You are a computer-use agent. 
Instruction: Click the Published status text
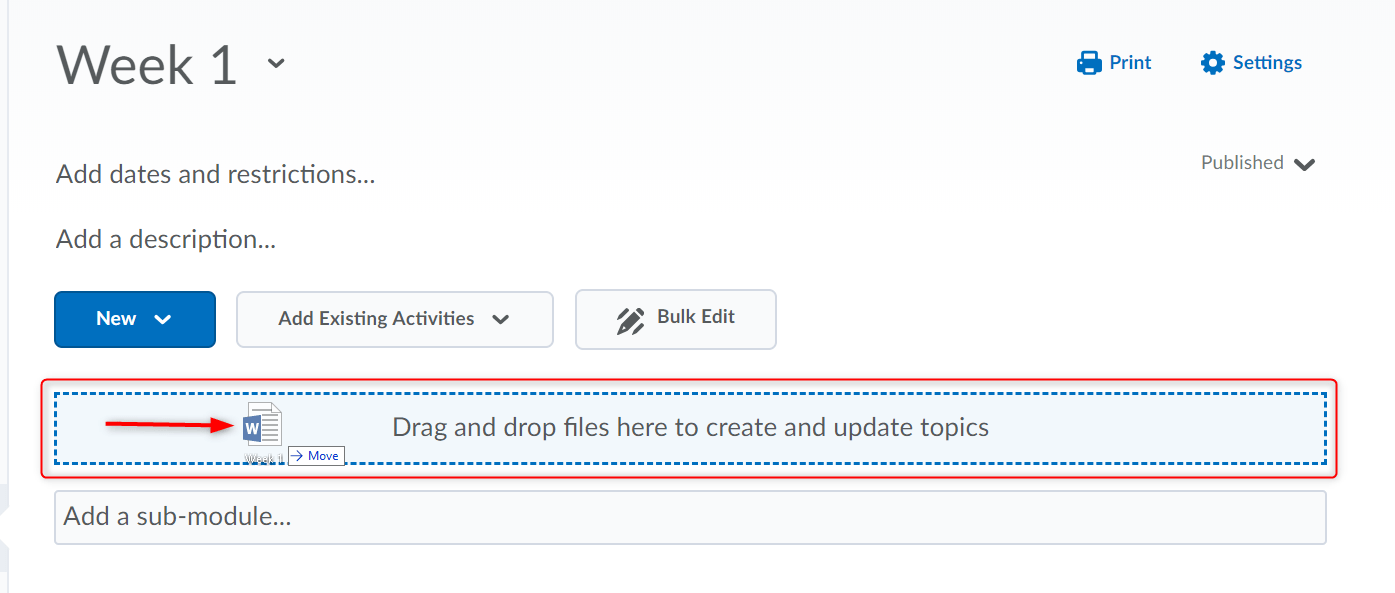pyautogui.click(x=1242, y=163)
